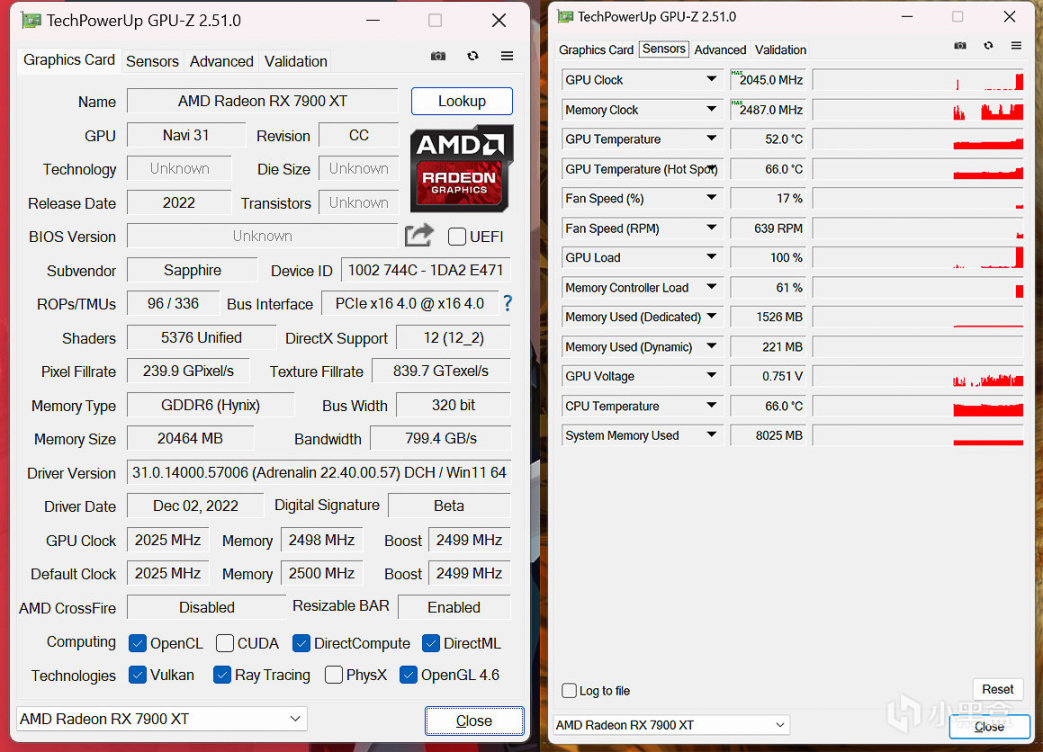Switch to Sensors tab in left window
Image resolution: width=1043 pixels, height=752 pixels.
click(x=152, y=61)
